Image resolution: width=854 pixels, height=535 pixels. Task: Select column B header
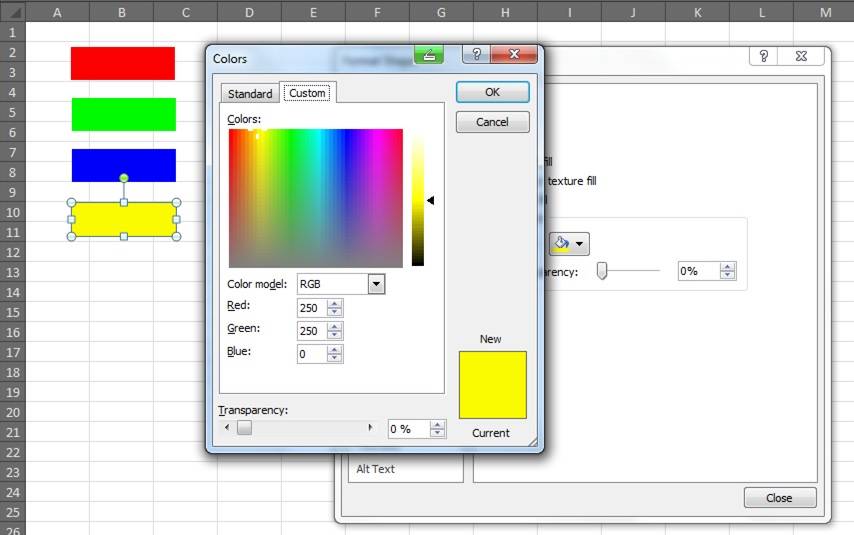pos(121,12)
